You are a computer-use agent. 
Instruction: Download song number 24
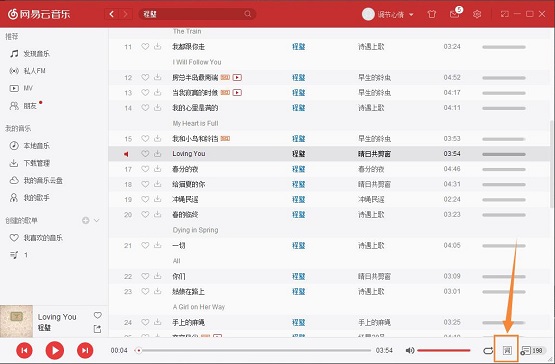[158, 322]
